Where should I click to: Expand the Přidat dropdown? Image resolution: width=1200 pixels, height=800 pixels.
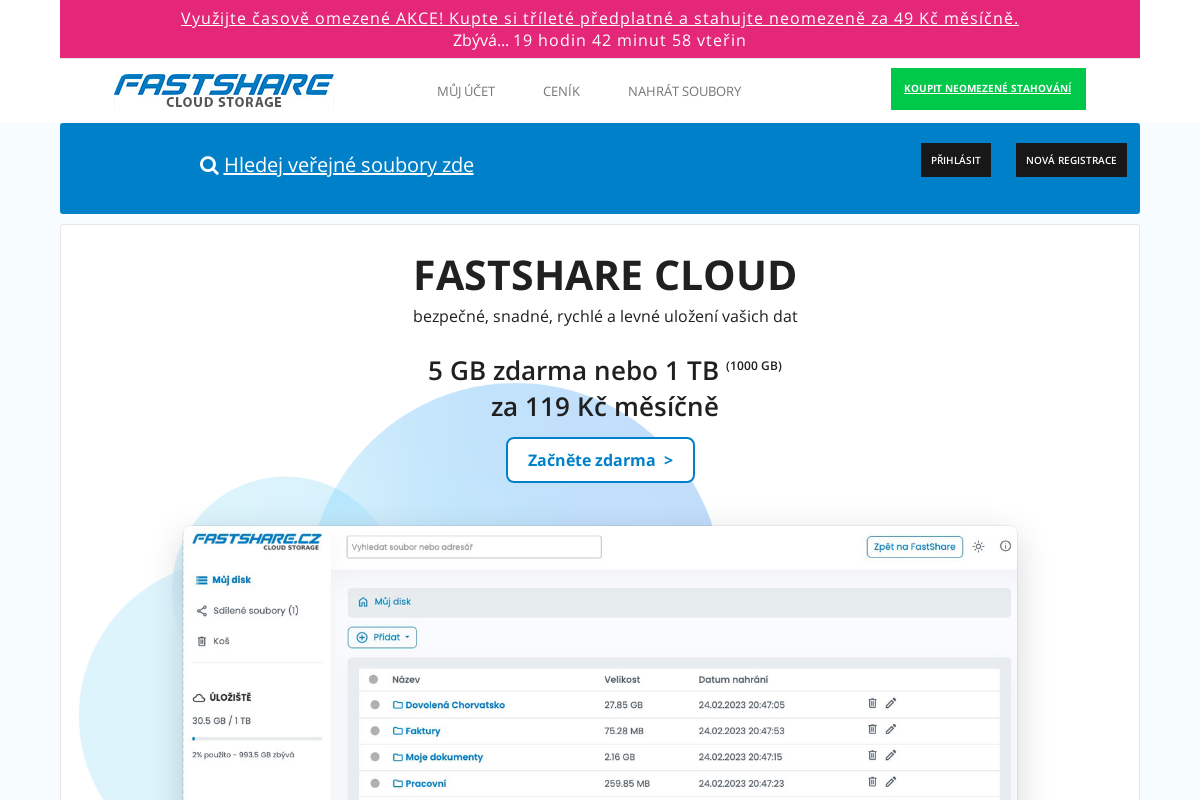pos(382,637)
